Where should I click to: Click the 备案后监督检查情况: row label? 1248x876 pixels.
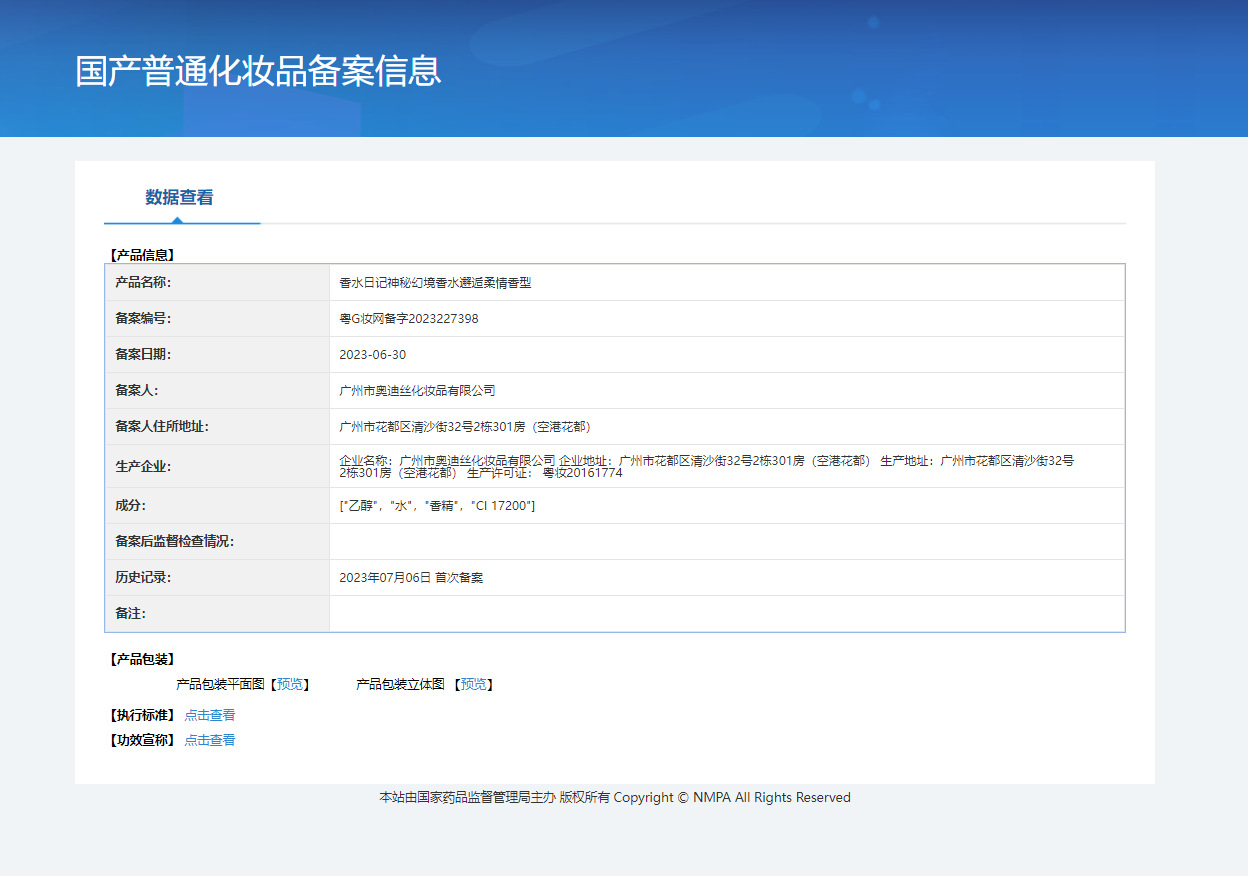click(x=174, y=542)
